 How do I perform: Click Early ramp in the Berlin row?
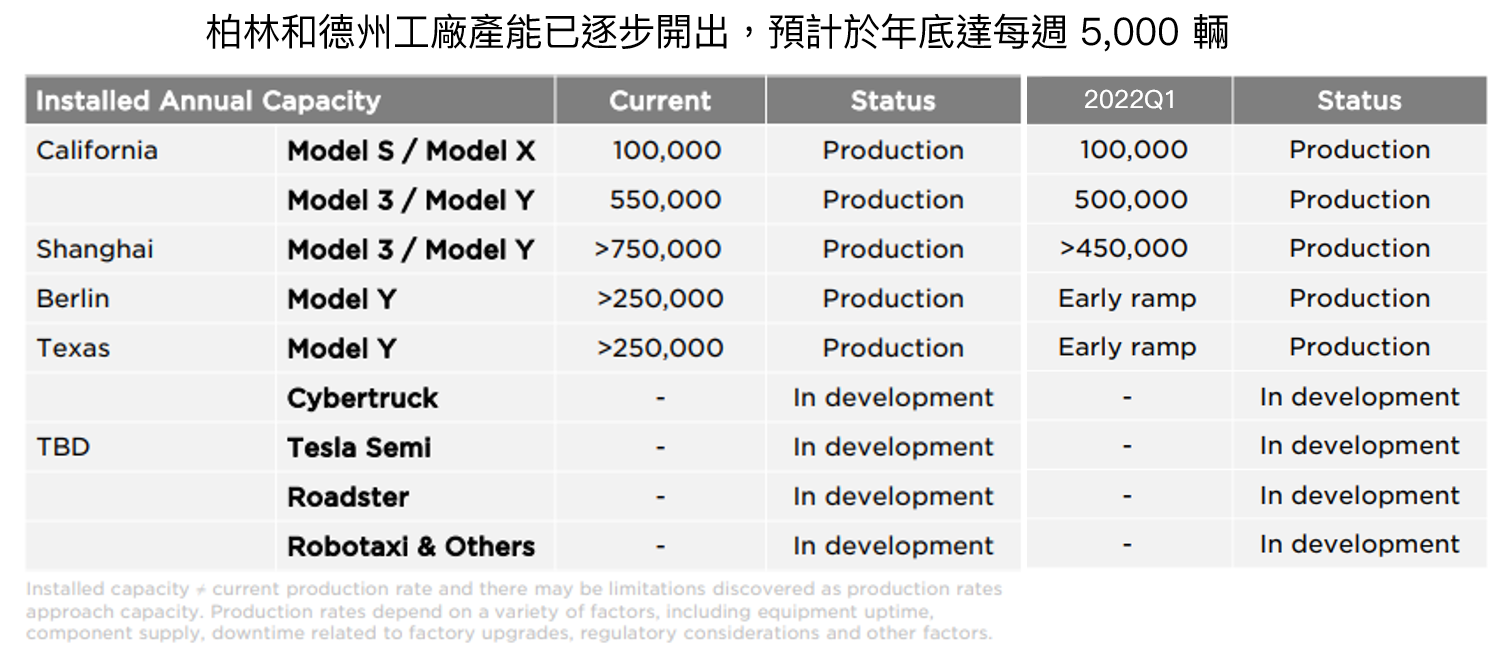click(x=1127, y=298)
